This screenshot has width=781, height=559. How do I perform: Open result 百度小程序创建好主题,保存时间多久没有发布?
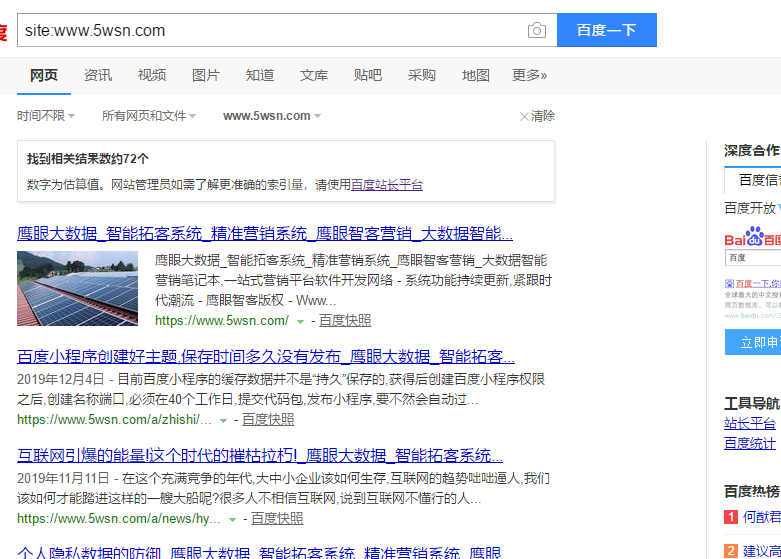point(266,357)
